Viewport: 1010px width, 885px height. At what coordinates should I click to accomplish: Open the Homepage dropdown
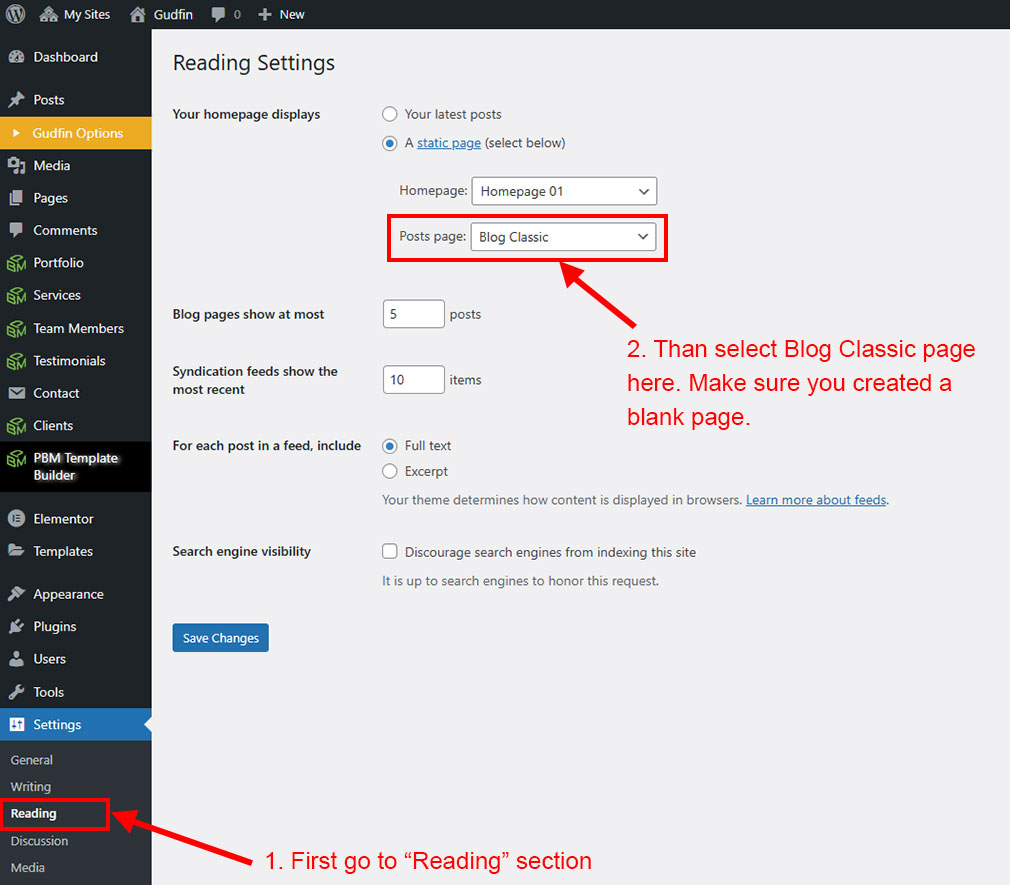pos(563,191)
